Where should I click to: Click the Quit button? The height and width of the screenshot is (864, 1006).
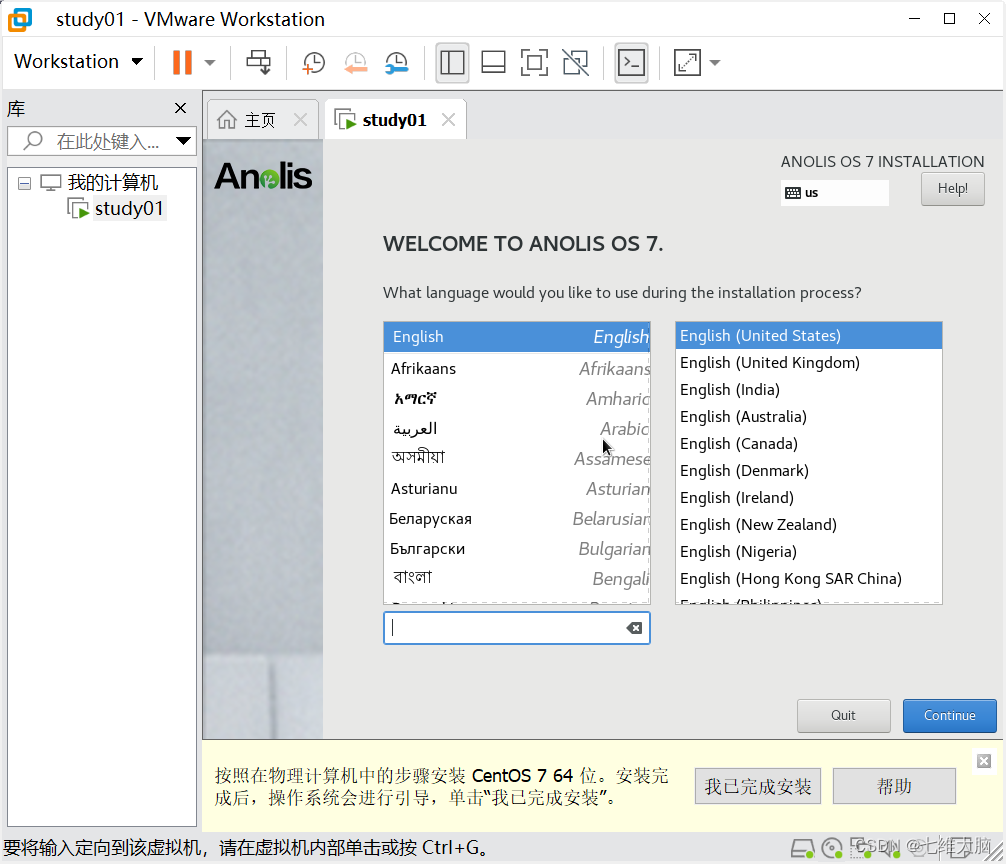[x=844, y=715]
